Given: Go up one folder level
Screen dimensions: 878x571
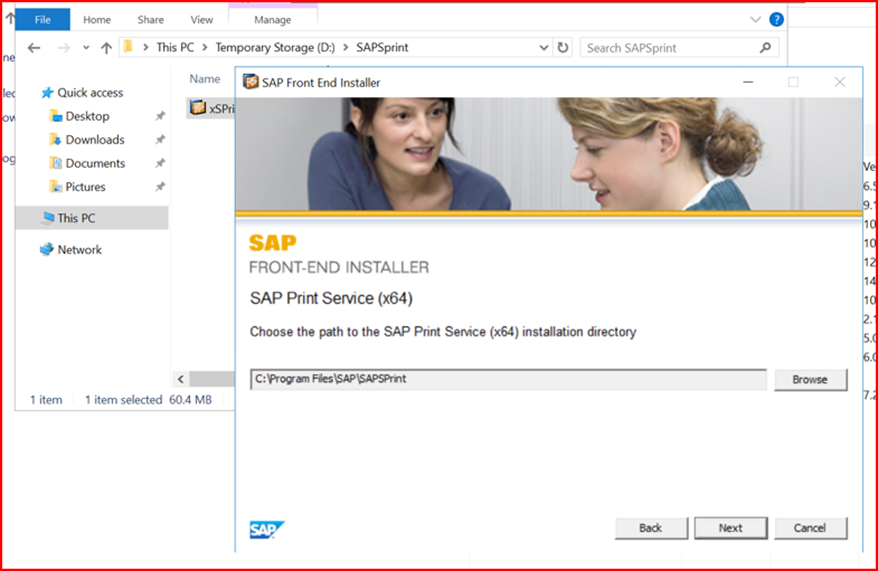Looking at the screenshot, I should point(106,48).
